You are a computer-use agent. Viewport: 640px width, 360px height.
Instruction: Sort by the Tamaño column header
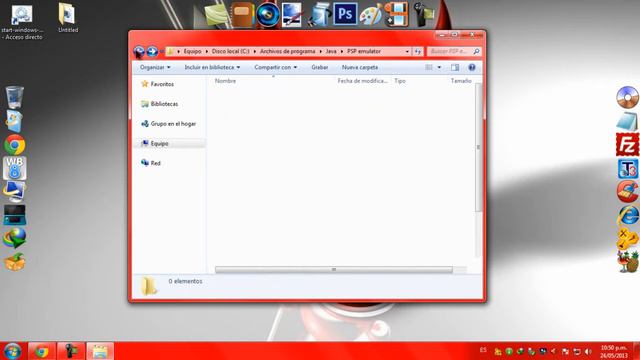click(461, 81)
